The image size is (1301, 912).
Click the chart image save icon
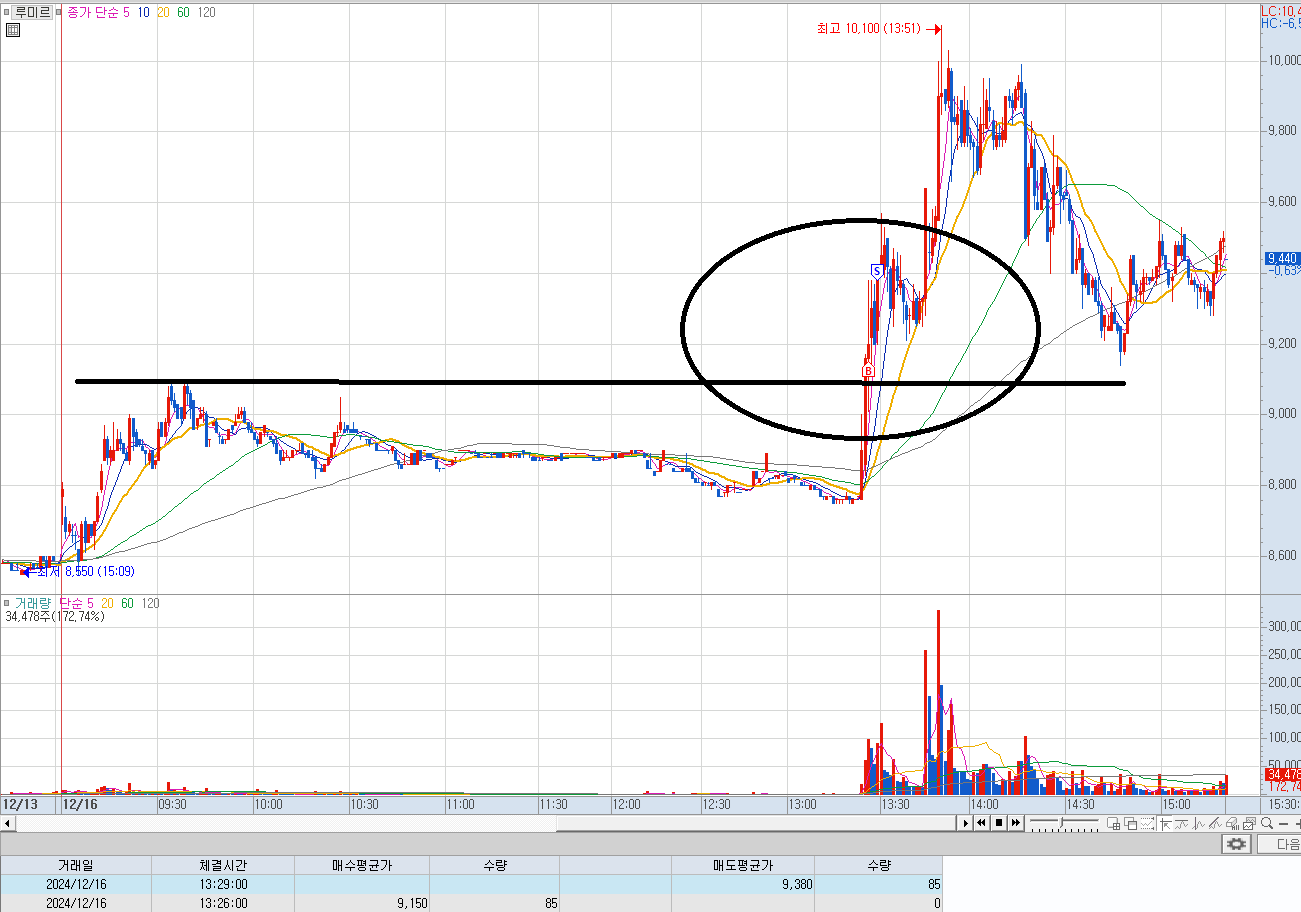pos(1249,823)
